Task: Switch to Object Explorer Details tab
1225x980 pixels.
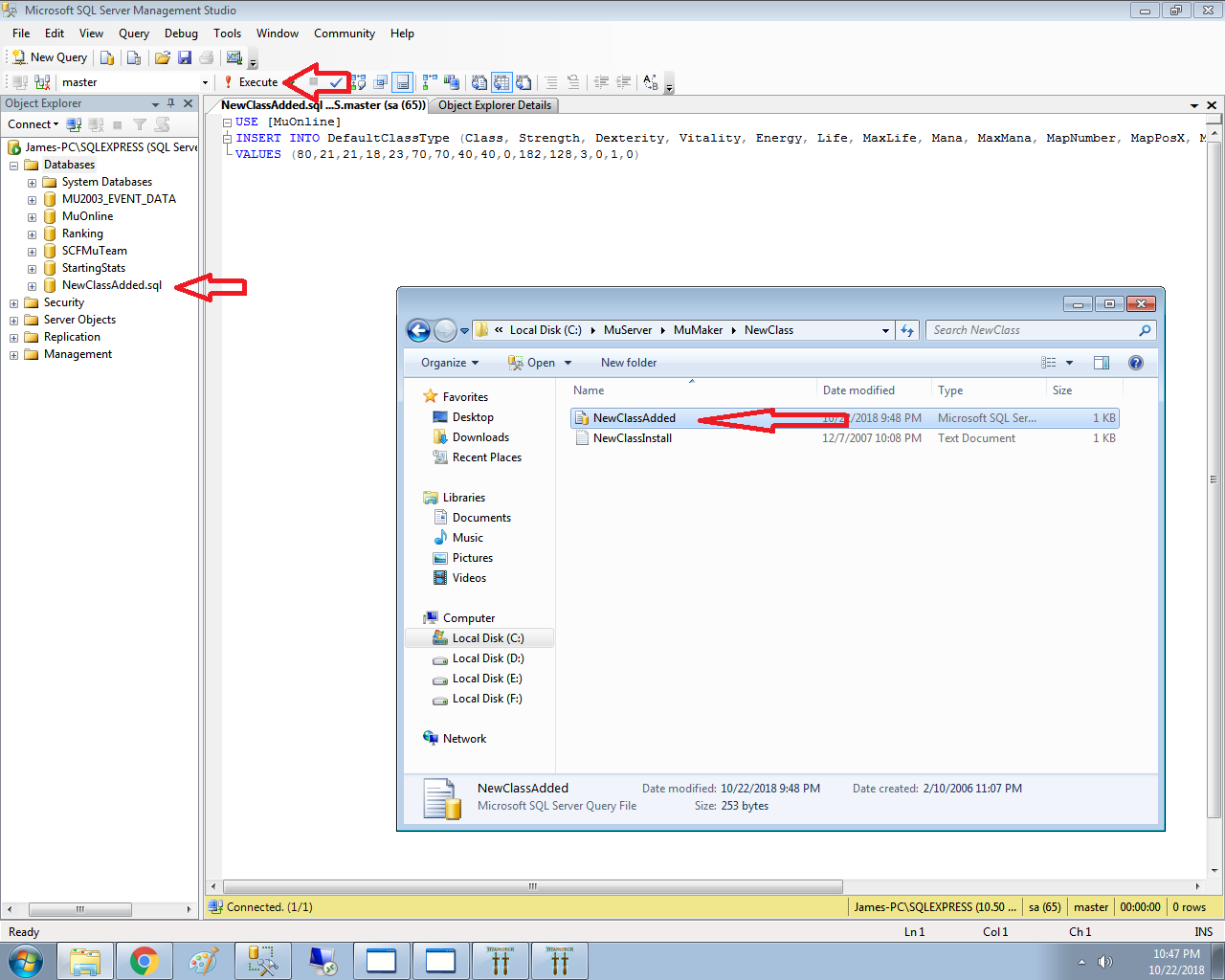Action: [495, 105]
